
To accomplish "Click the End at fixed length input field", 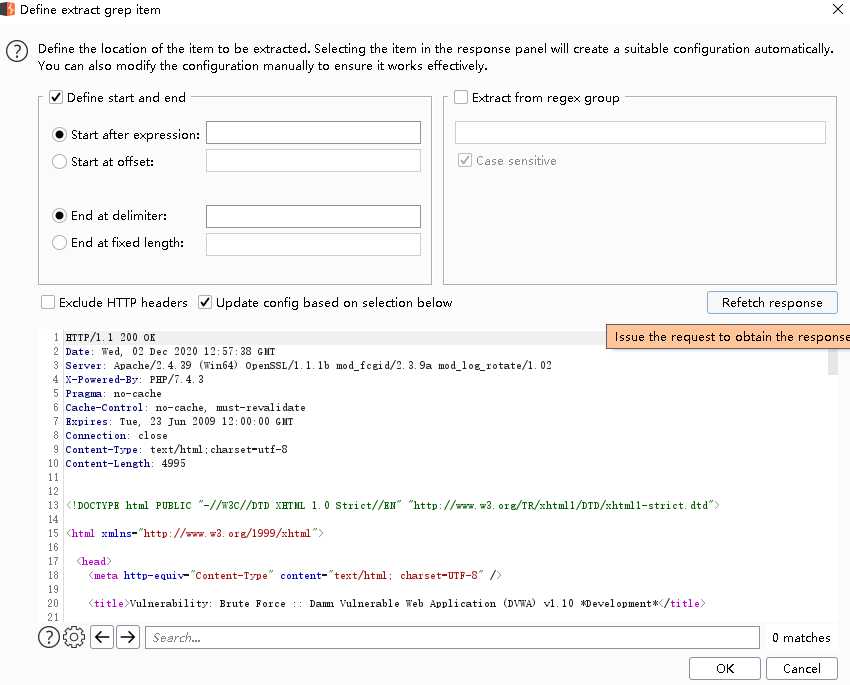I will click(x=313, y=244).
